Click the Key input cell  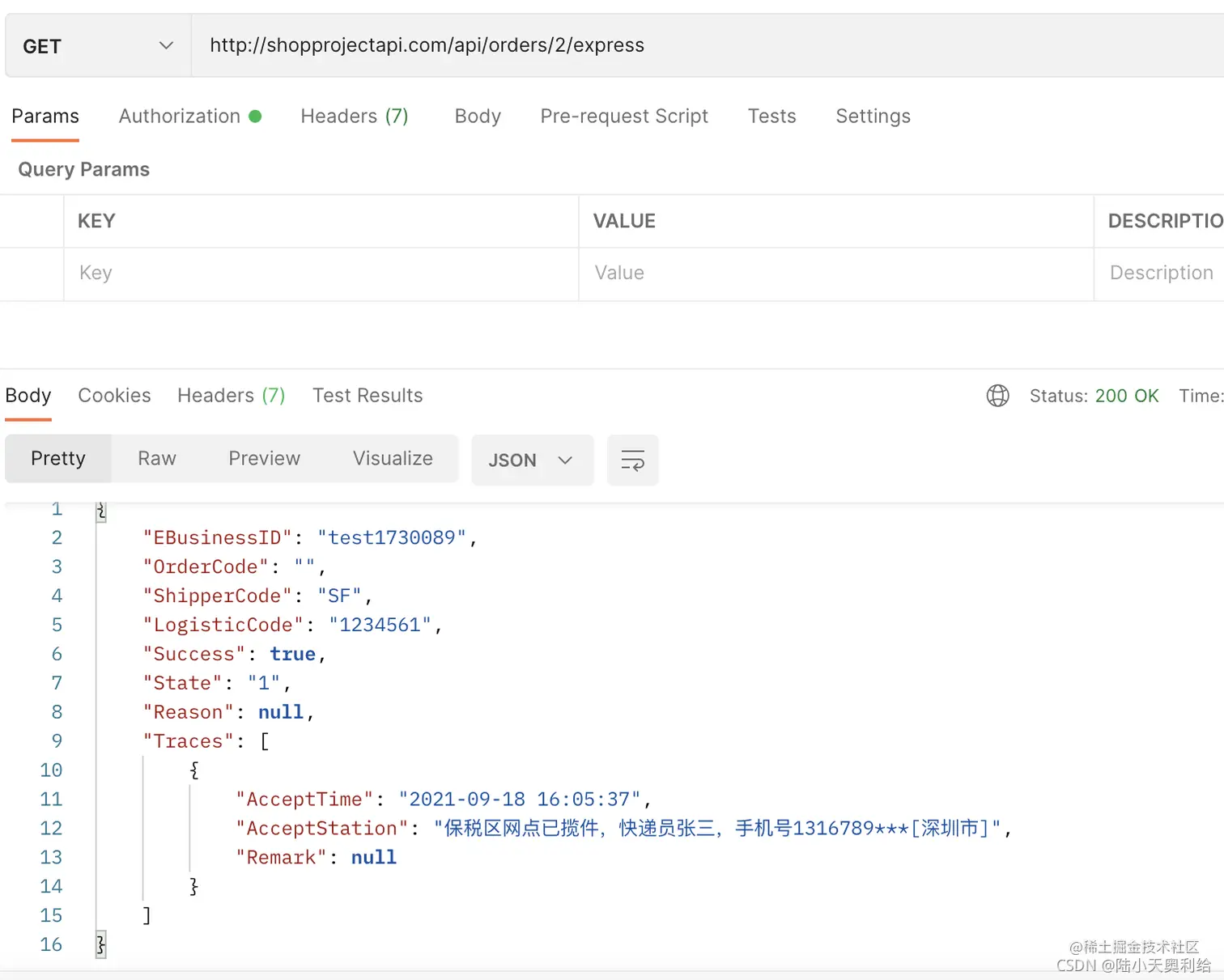click(x=321, y=274)
